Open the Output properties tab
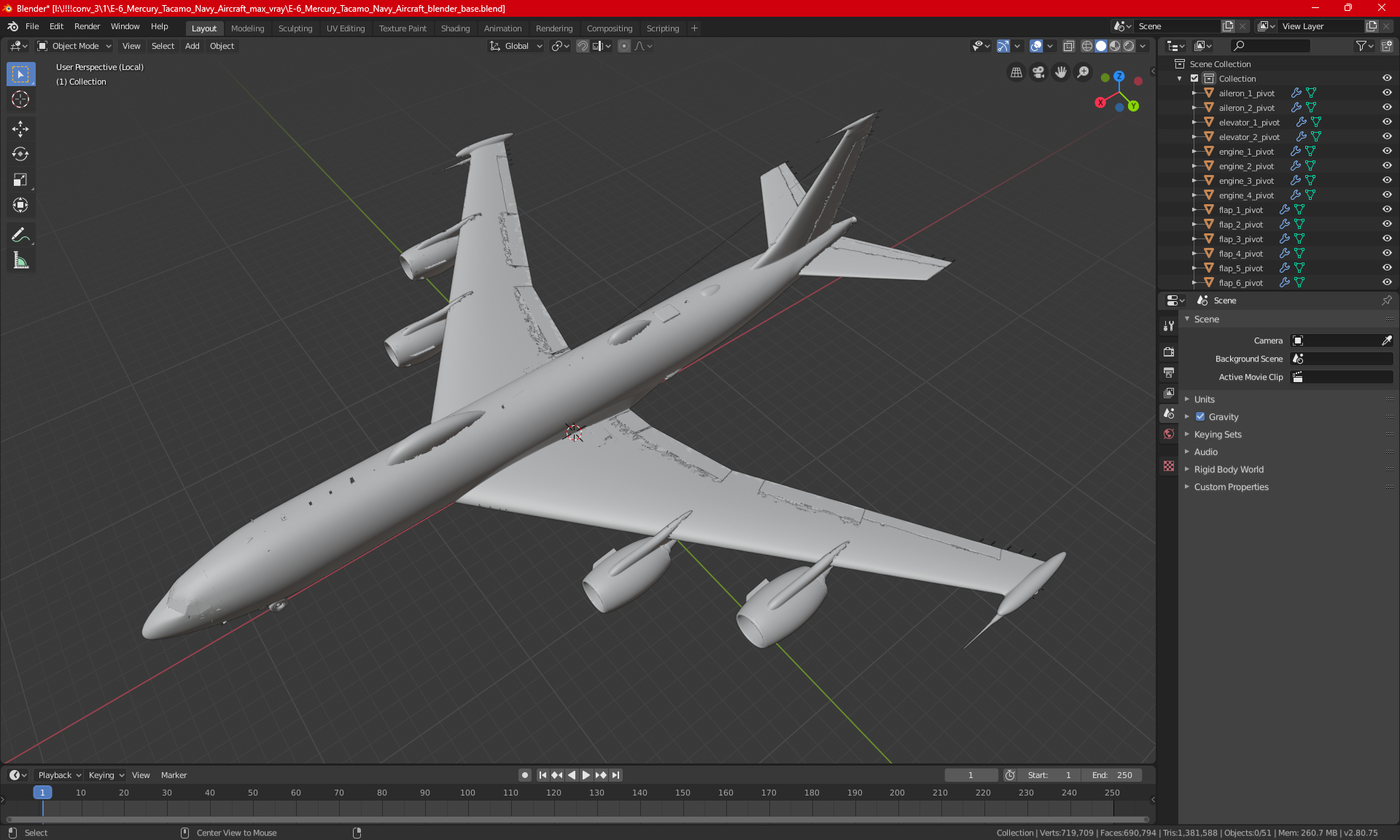This screenshot has height=840, width=1400. [x=1169, y=372]
